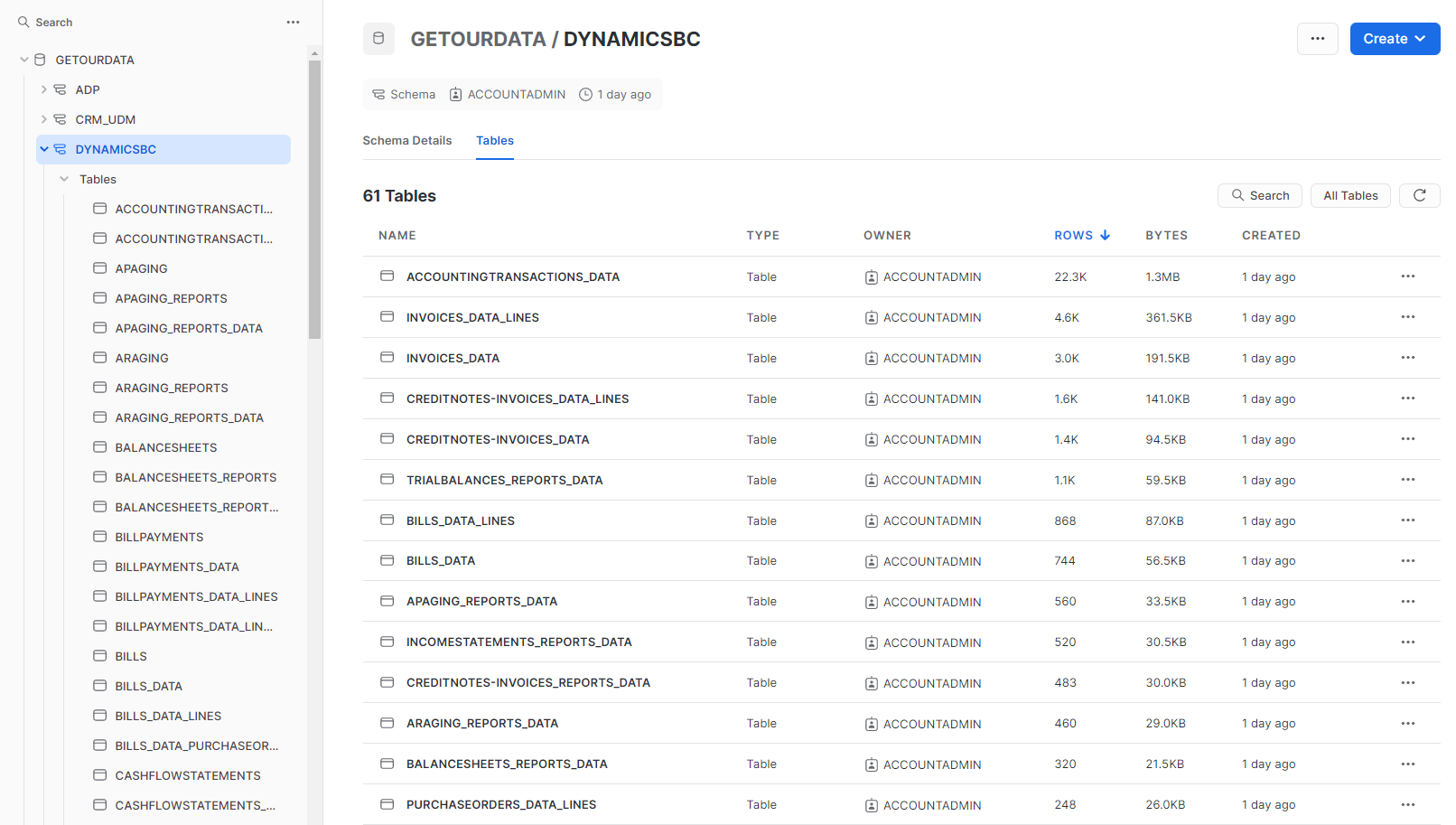The width and height of the screenshot is (1456, 825).
Task: Switch to the Schema Details tab
Action: [407, 140]
